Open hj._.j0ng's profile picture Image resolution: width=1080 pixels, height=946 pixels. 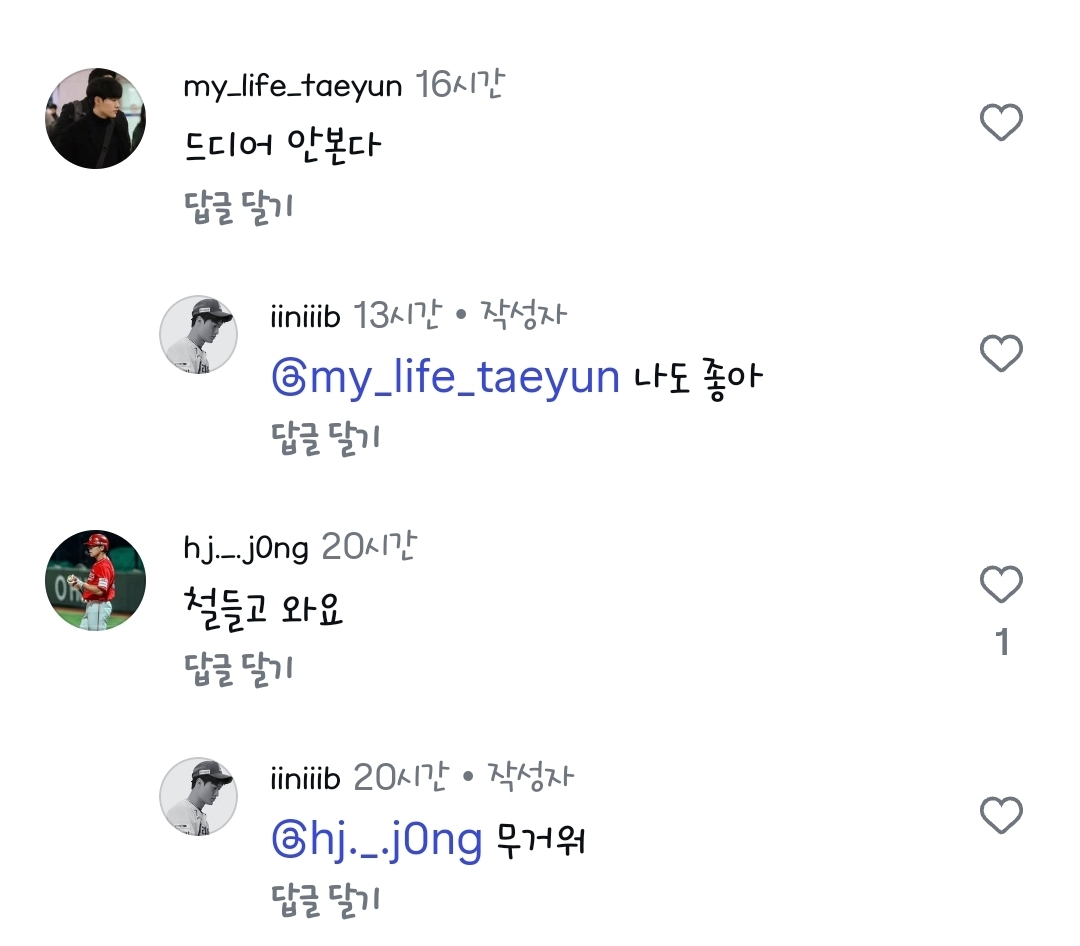click(x=96, y=580)
